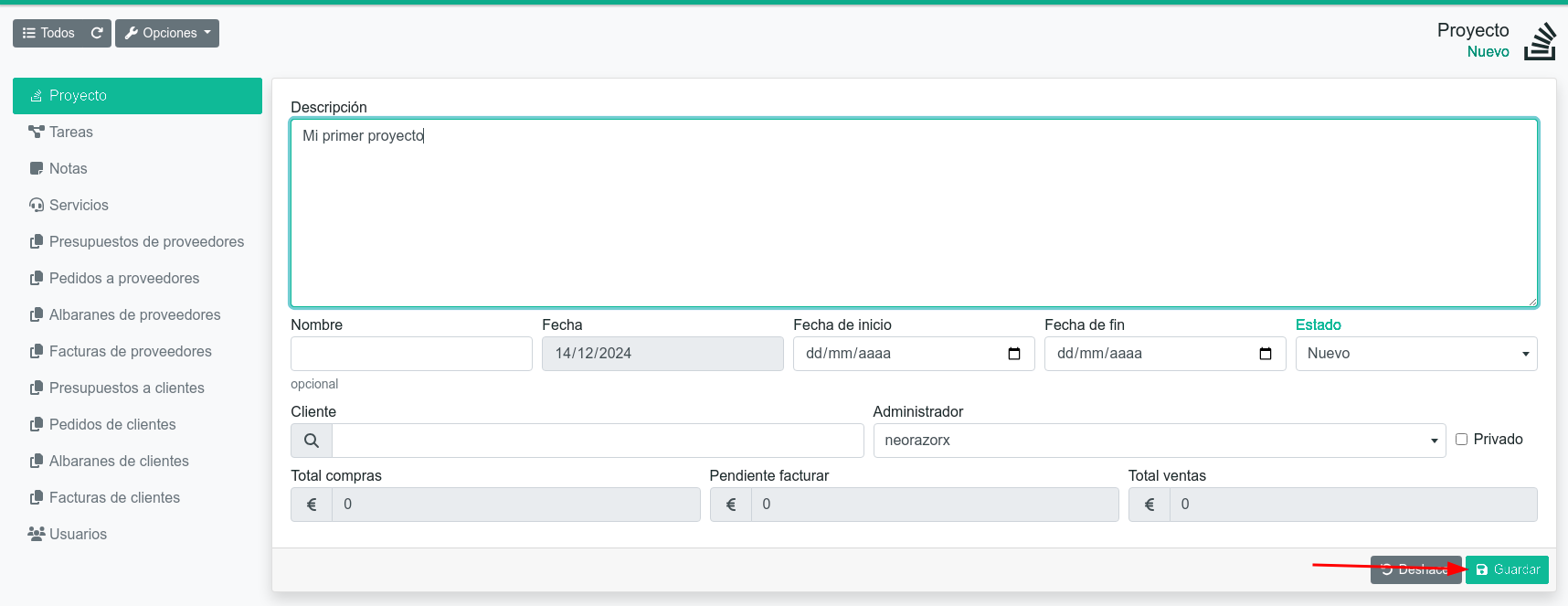The width and height of the screenshot is (1568, 606).
Task: Click the Albaranes de clientes copy icon
Action: coord(37,461)
